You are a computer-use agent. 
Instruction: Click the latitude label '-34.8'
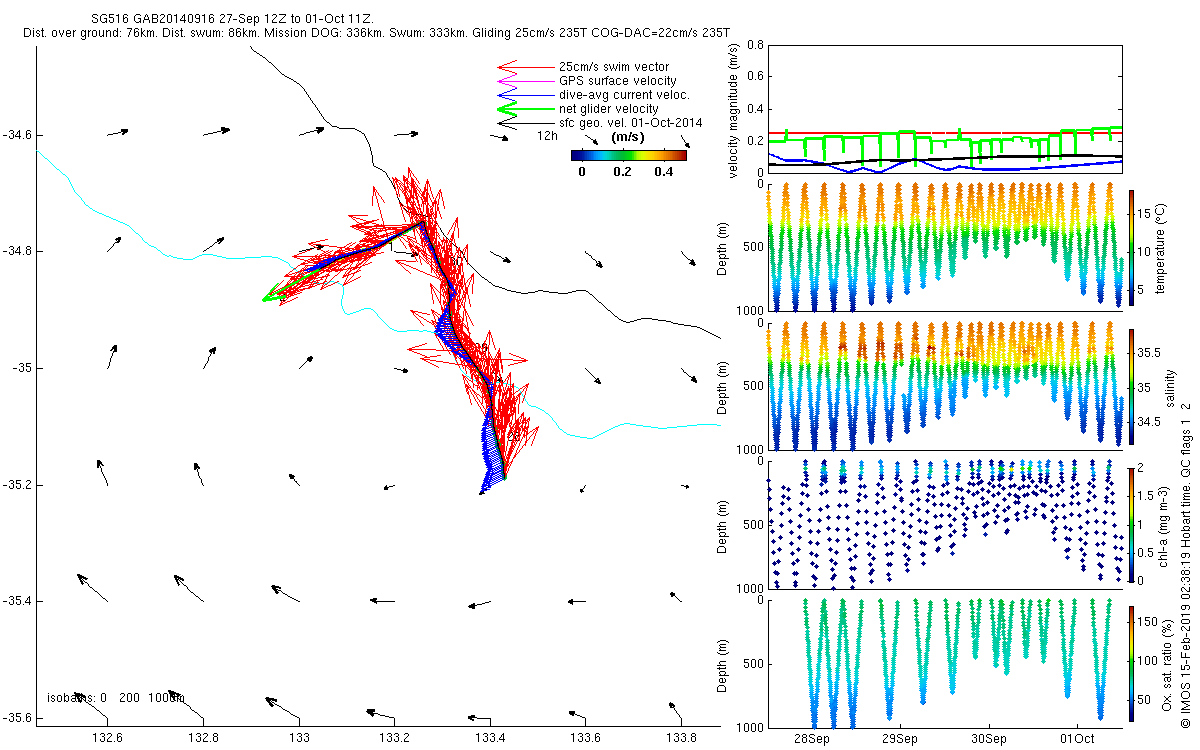[x=17, y=251]
